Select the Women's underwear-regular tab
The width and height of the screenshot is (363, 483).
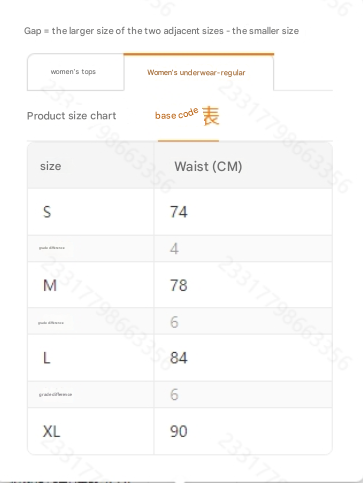199,72
